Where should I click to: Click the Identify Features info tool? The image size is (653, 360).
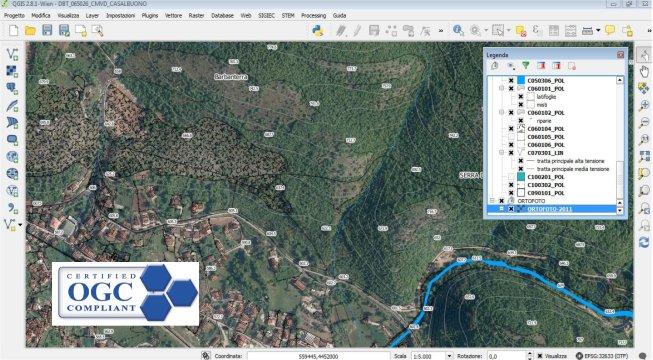tap(458, 30)
